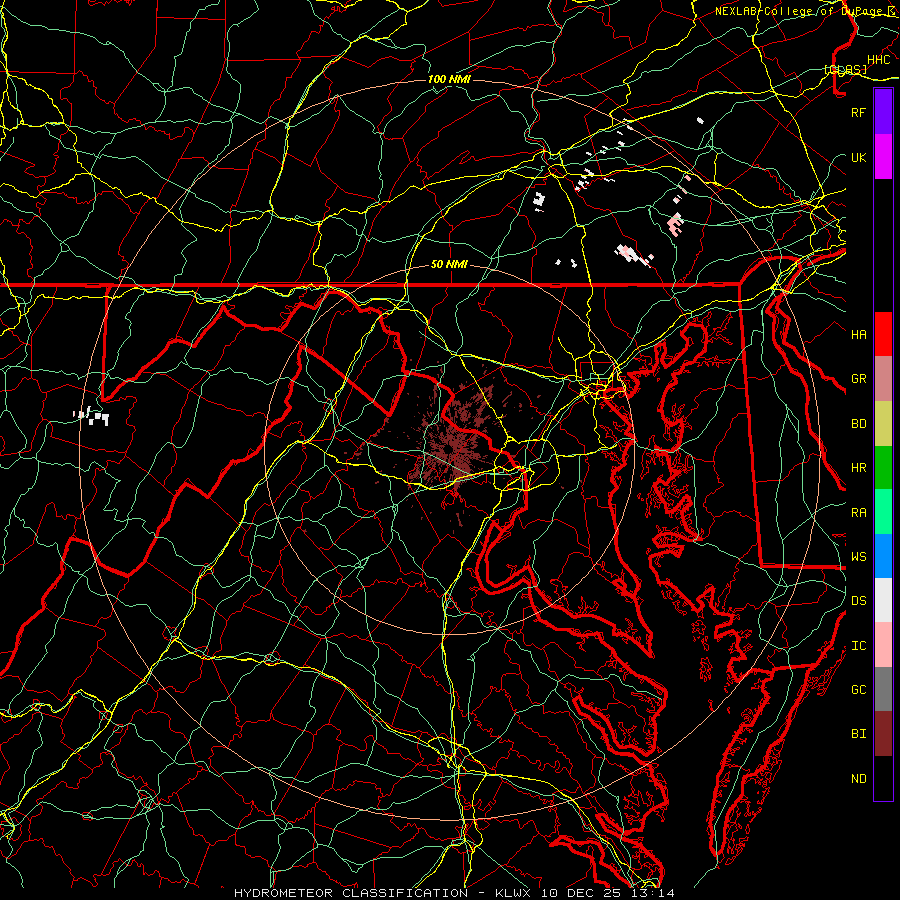Click the GC gray legend swatch
Screen dimensions: 900x900
coord(883,689)
